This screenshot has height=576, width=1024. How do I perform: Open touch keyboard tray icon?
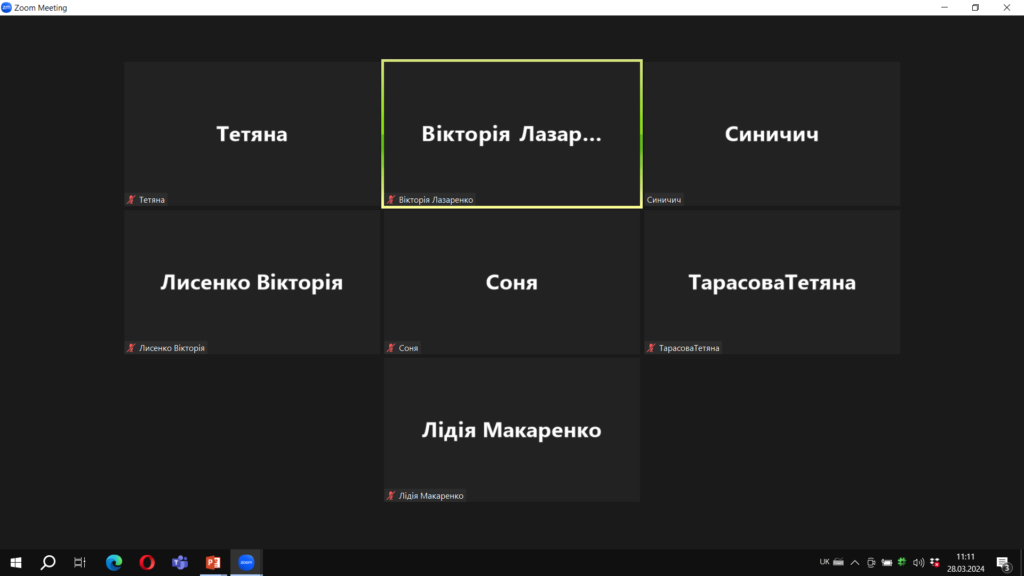tap(839, 562)
